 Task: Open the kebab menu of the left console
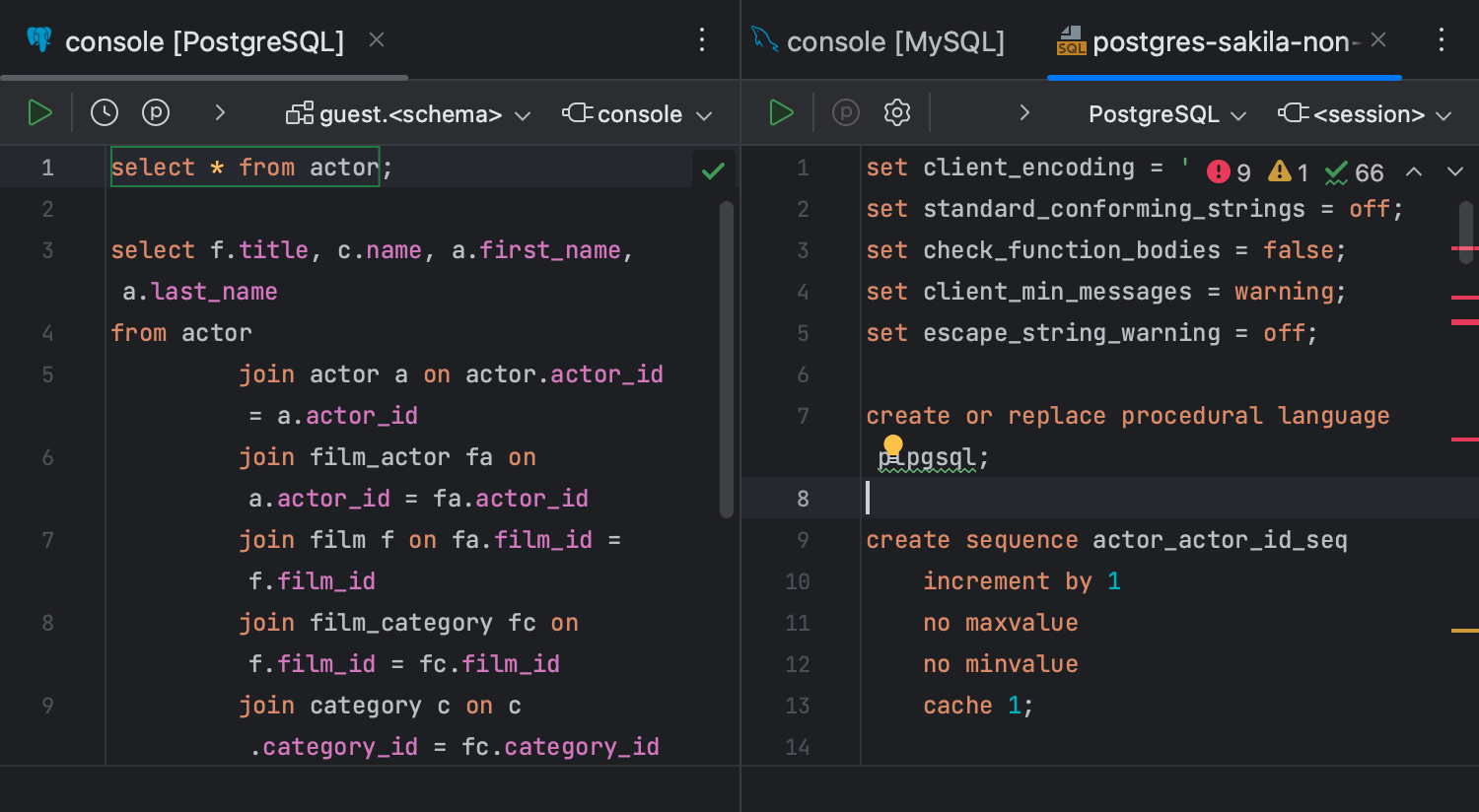(x=701, y=39)
